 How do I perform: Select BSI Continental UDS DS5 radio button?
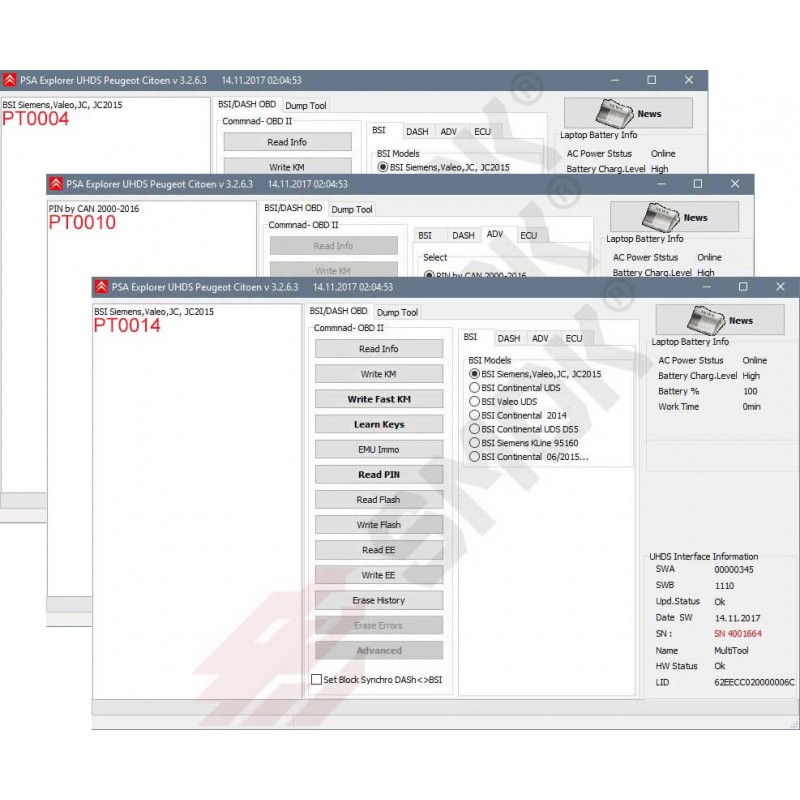(x=474, y=429)
